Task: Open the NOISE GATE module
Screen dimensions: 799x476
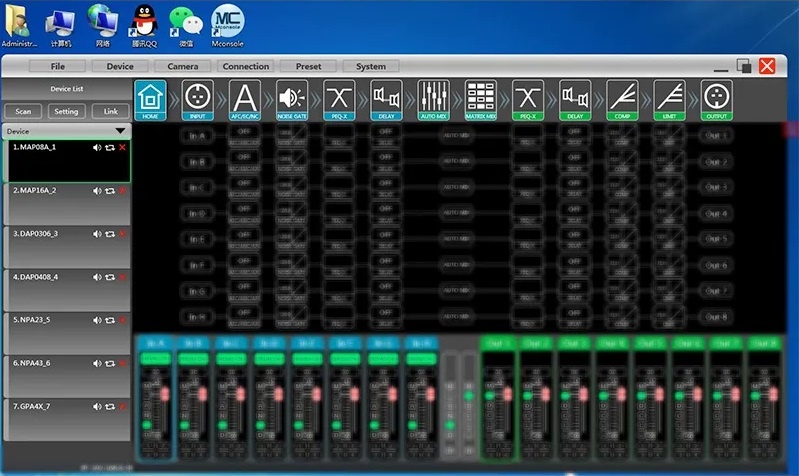Action: (291, 99)
